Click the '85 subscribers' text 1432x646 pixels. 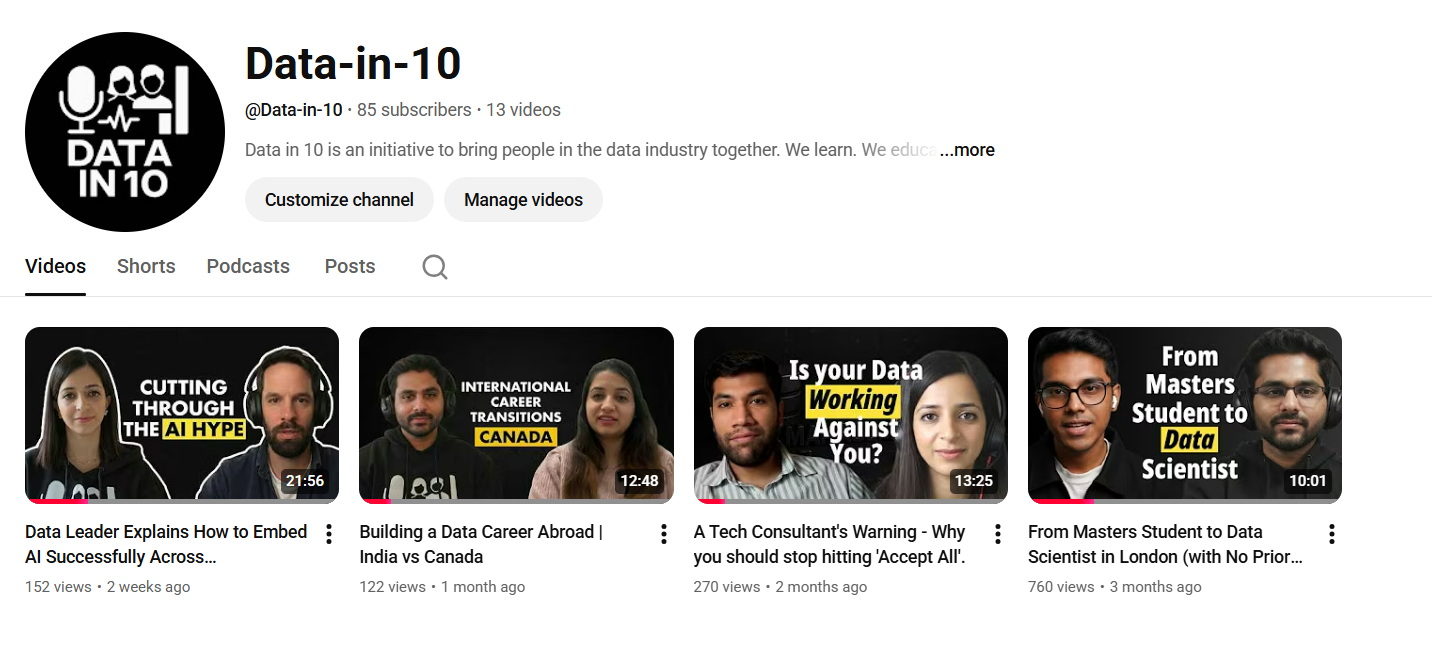click(414, 110)
